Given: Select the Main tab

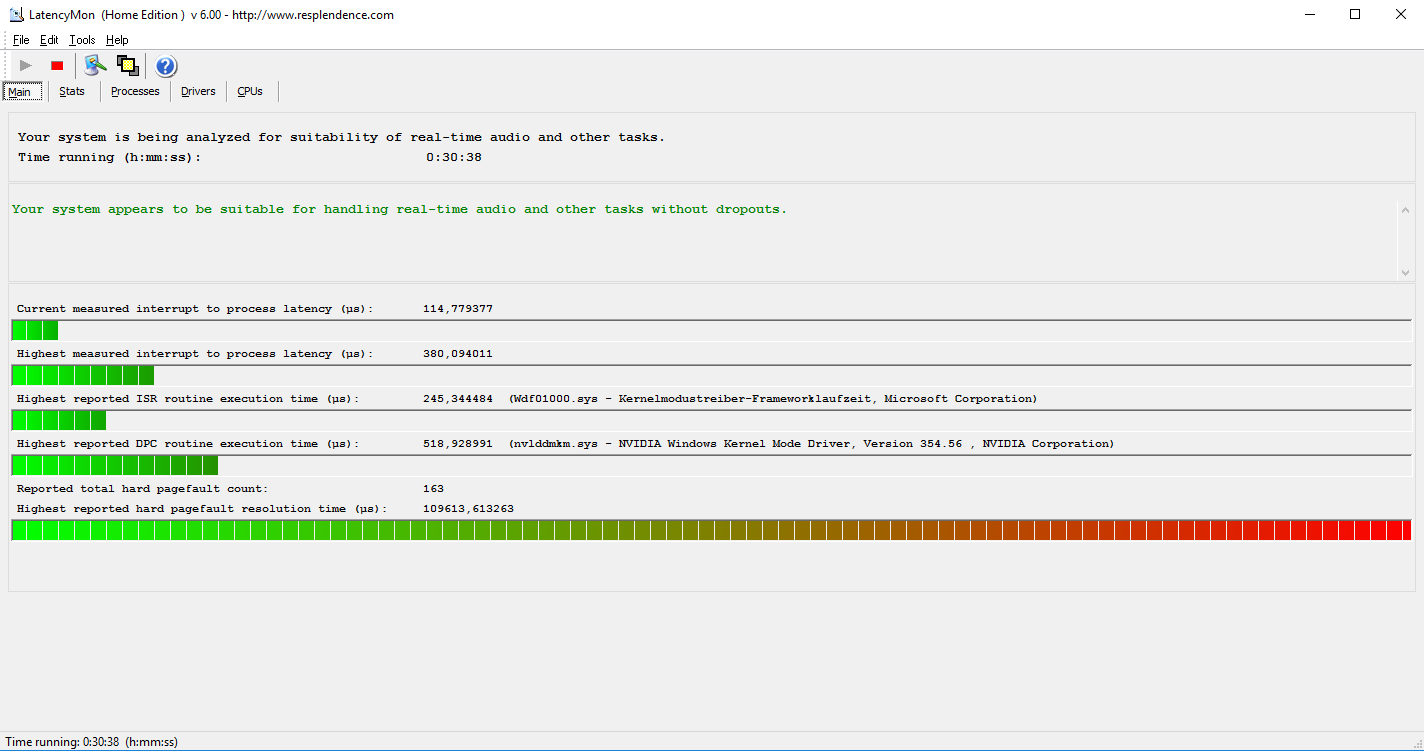Looking at the screenshot, I should point(22,91).
